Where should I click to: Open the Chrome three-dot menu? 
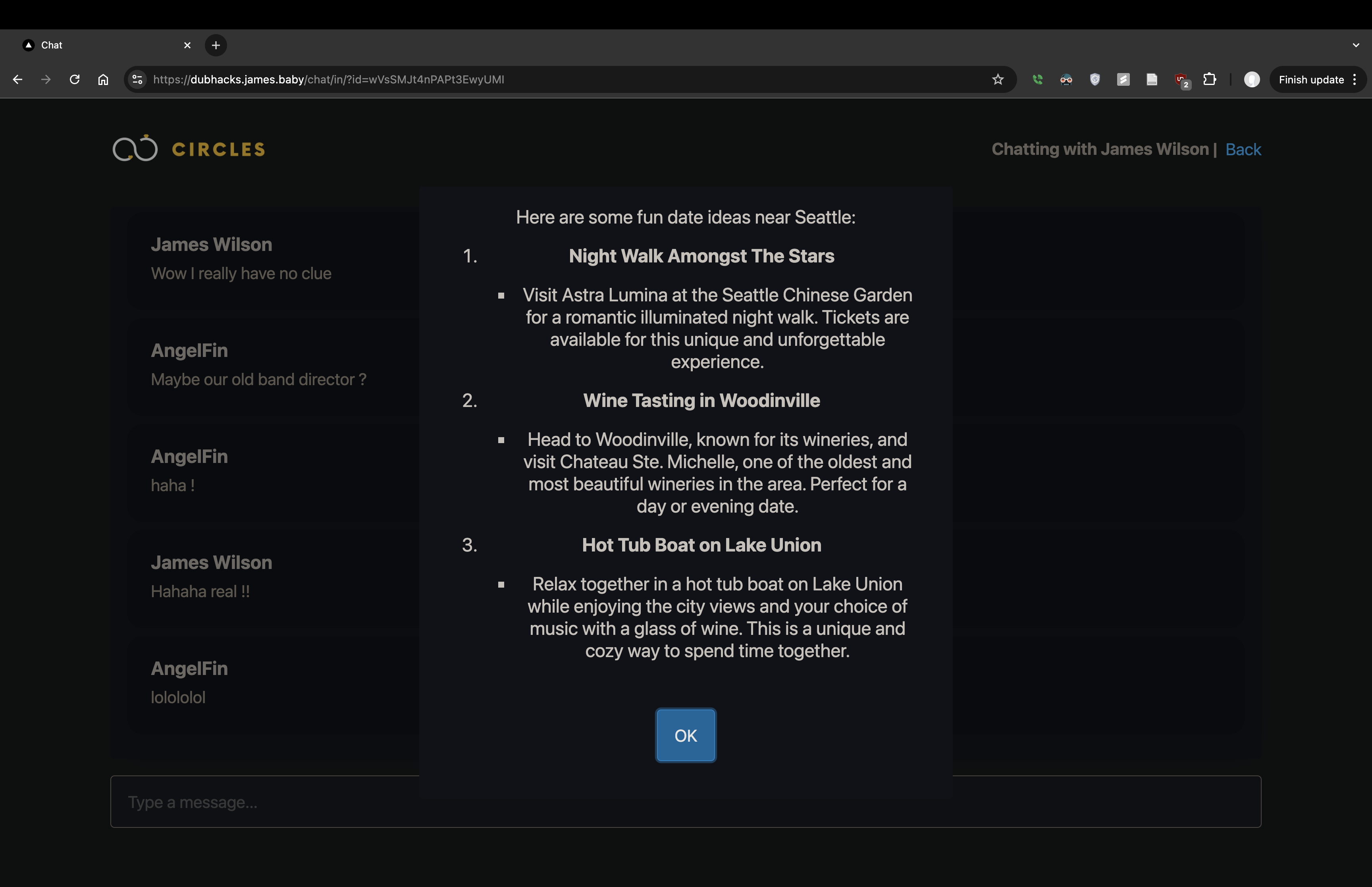[x=1354, y=79]
